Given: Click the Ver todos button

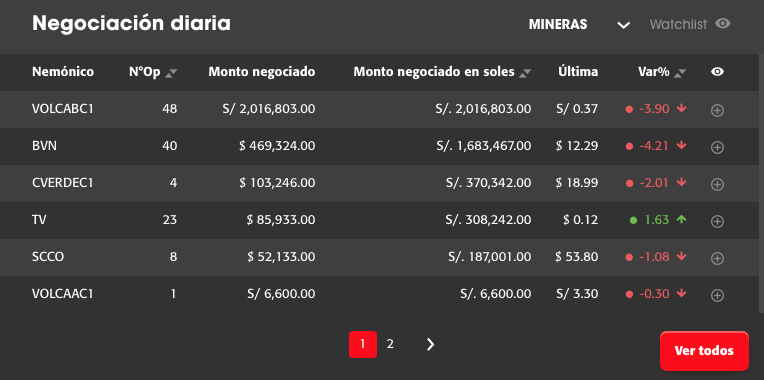Looking at the screenshot, I should pos(704,351).
